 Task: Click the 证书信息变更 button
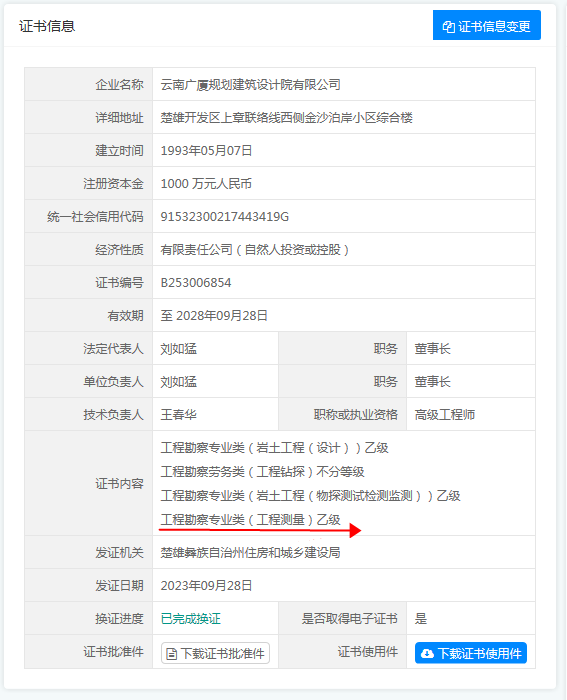click(x=487, y=25)
